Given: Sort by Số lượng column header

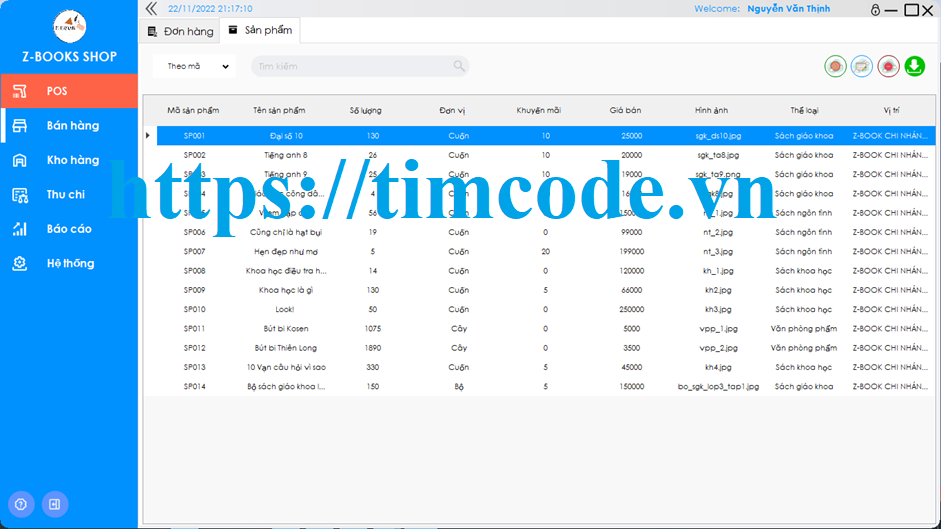Looking at the screenshot, I should [365, 110].
